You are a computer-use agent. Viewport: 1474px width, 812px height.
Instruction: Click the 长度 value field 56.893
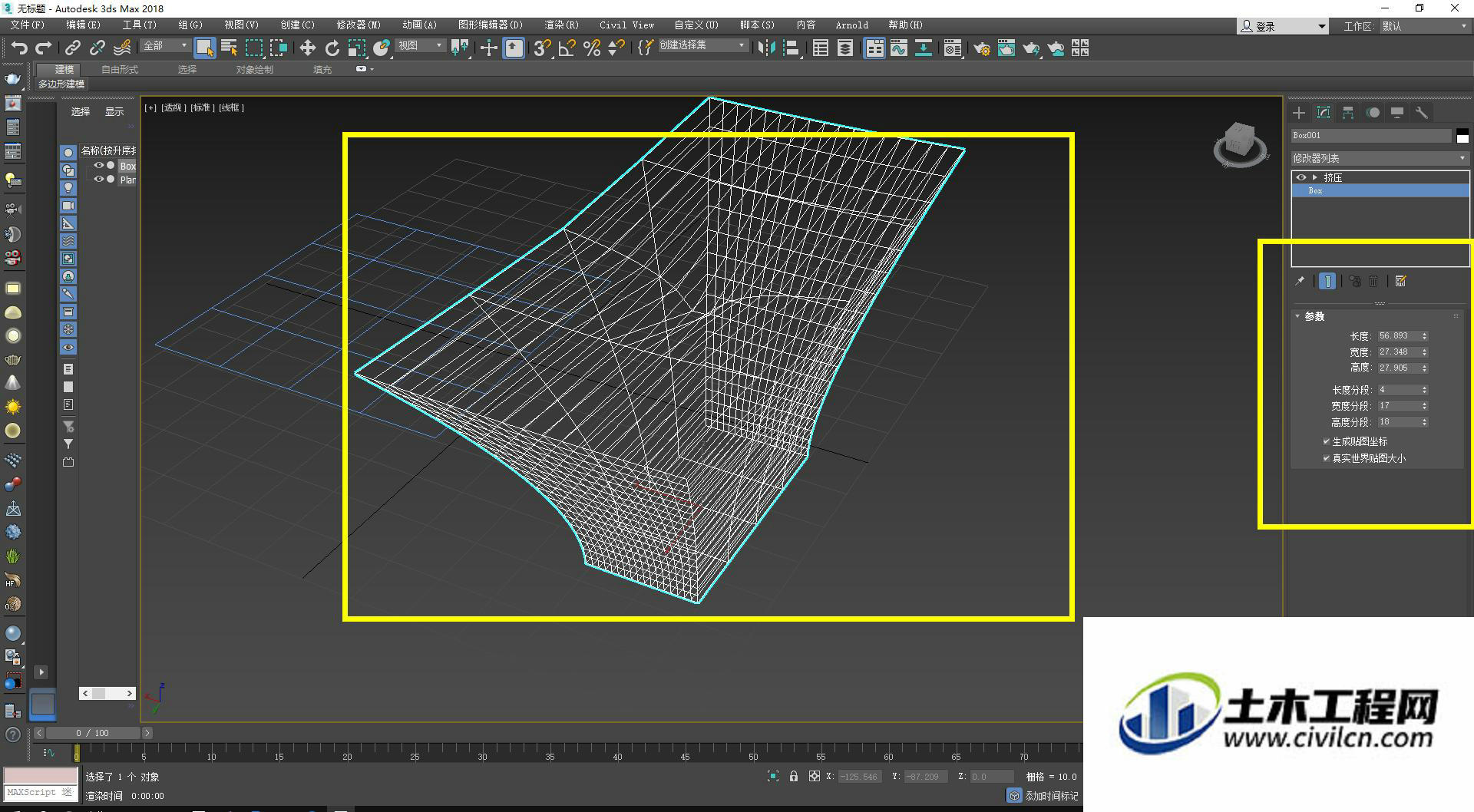(1398, 336)
